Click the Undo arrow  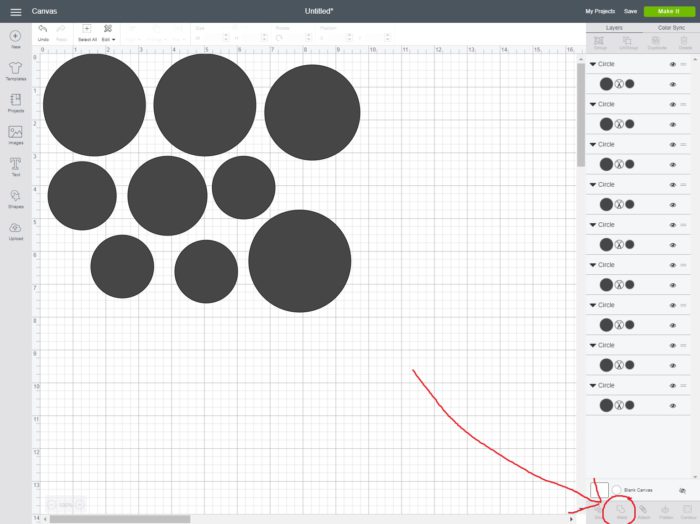43,29
